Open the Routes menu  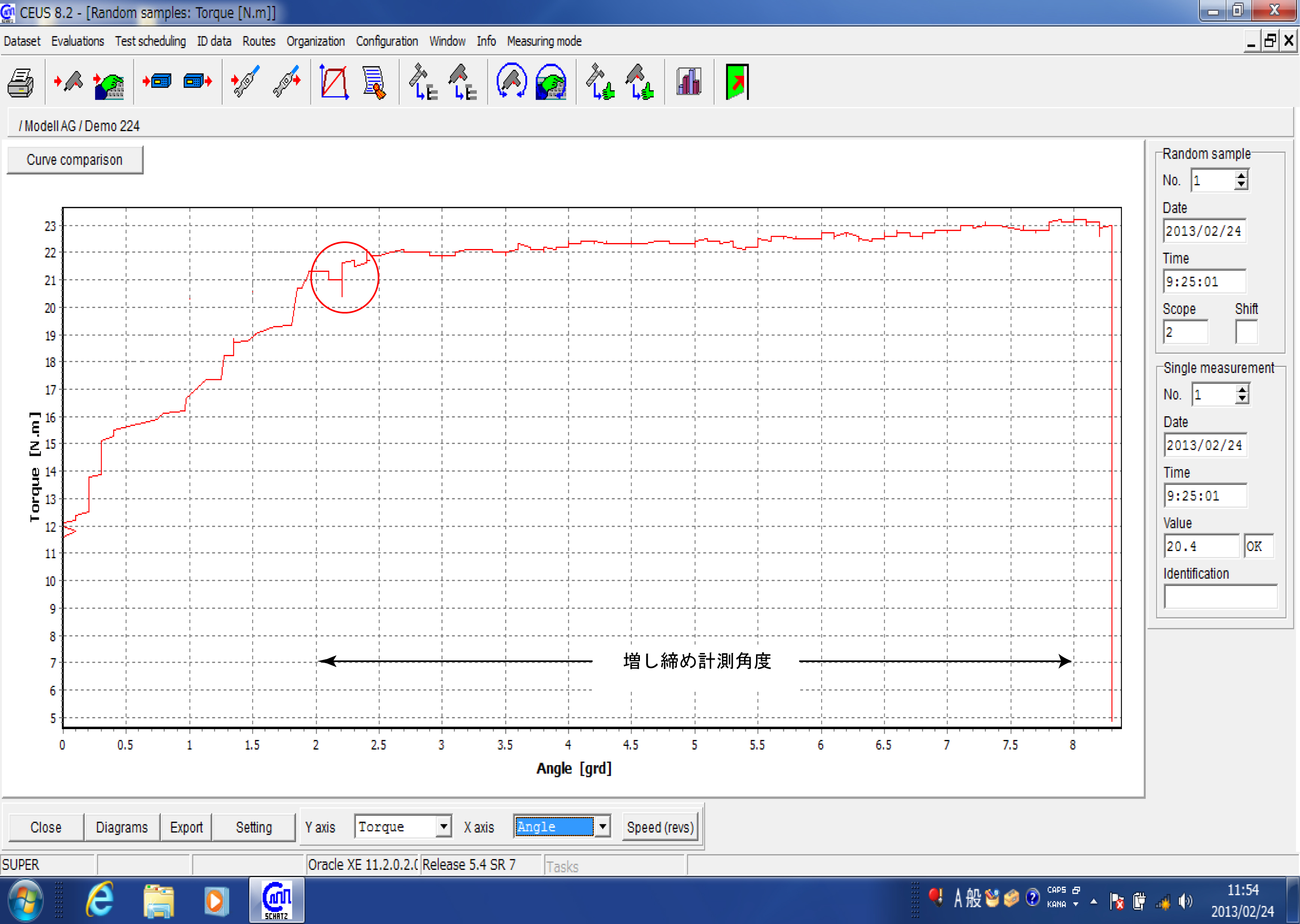(259, 41)
